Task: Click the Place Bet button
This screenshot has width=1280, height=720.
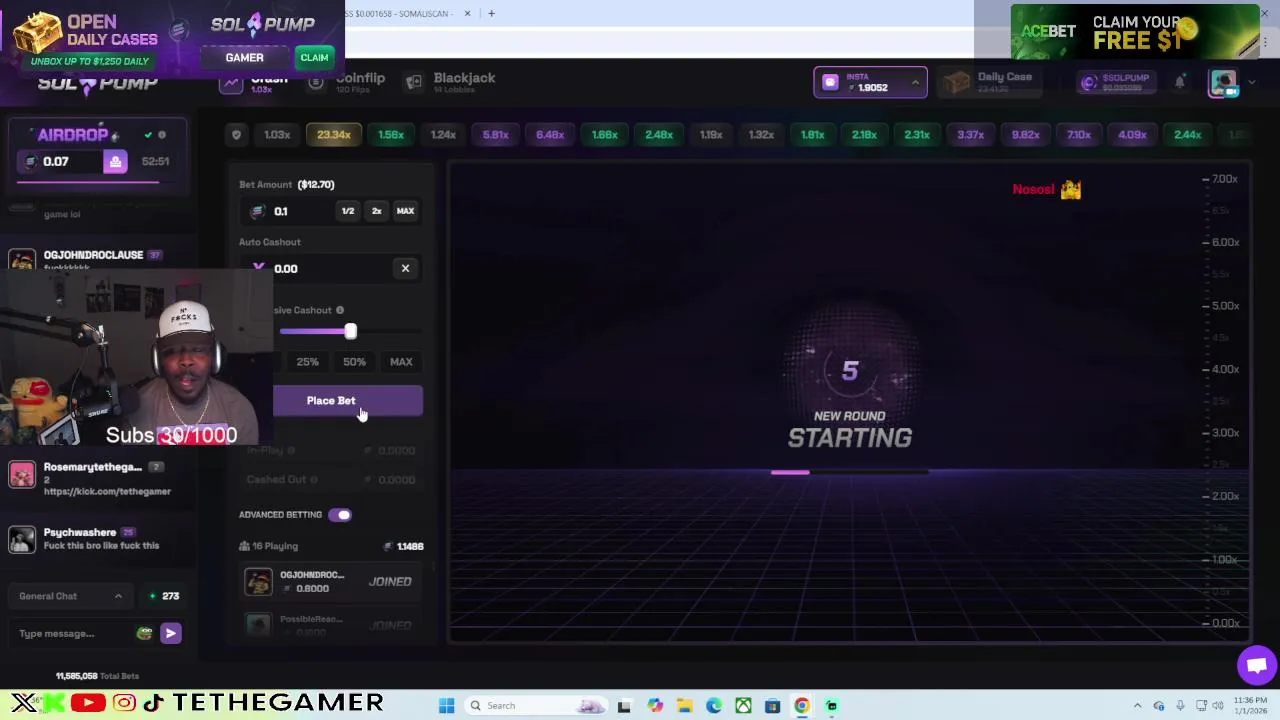Action: click(331, 401)
